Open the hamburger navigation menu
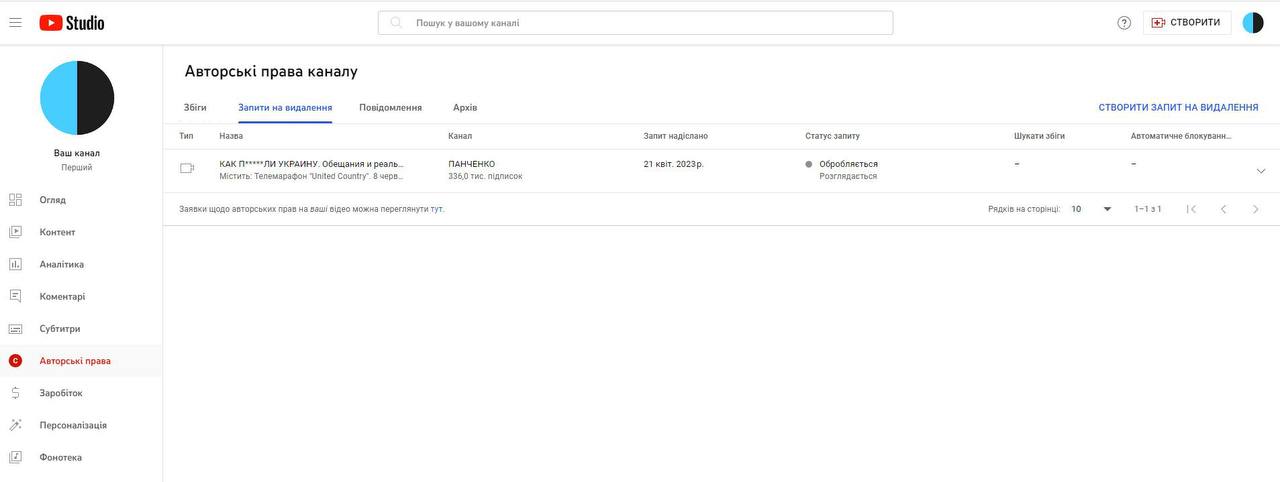 click(15, 22)
